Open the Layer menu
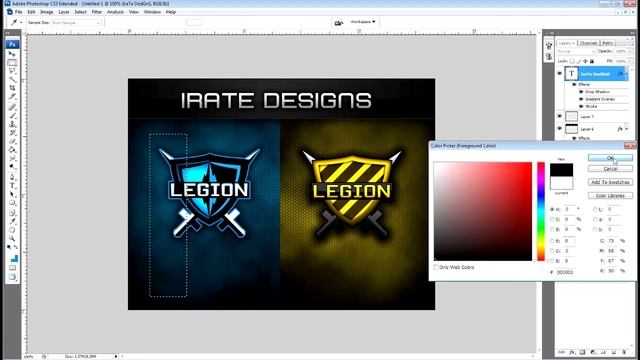 tap(64, 12)
